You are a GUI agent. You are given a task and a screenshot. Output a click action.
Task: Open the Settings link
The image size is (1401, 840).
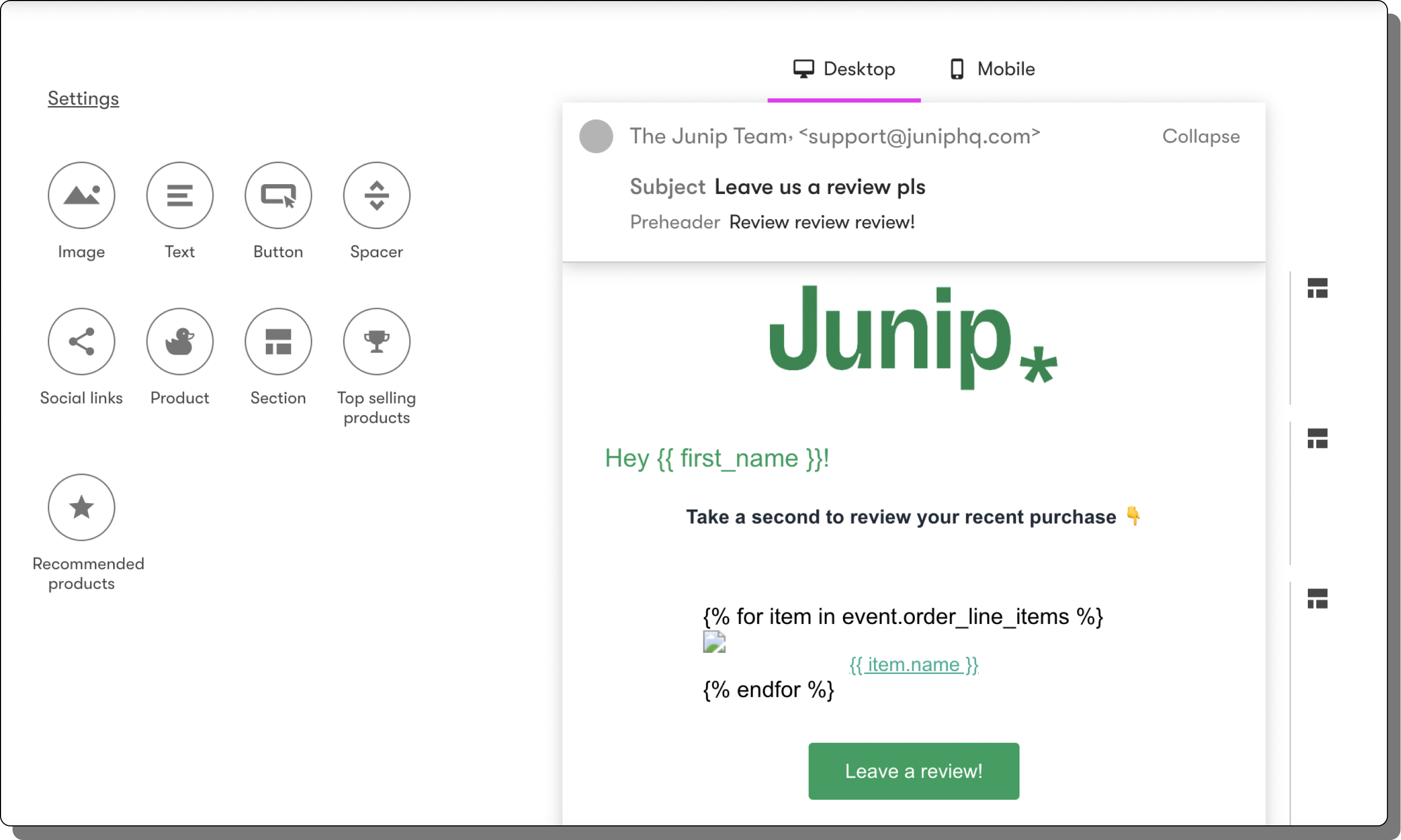pos(83,98)
